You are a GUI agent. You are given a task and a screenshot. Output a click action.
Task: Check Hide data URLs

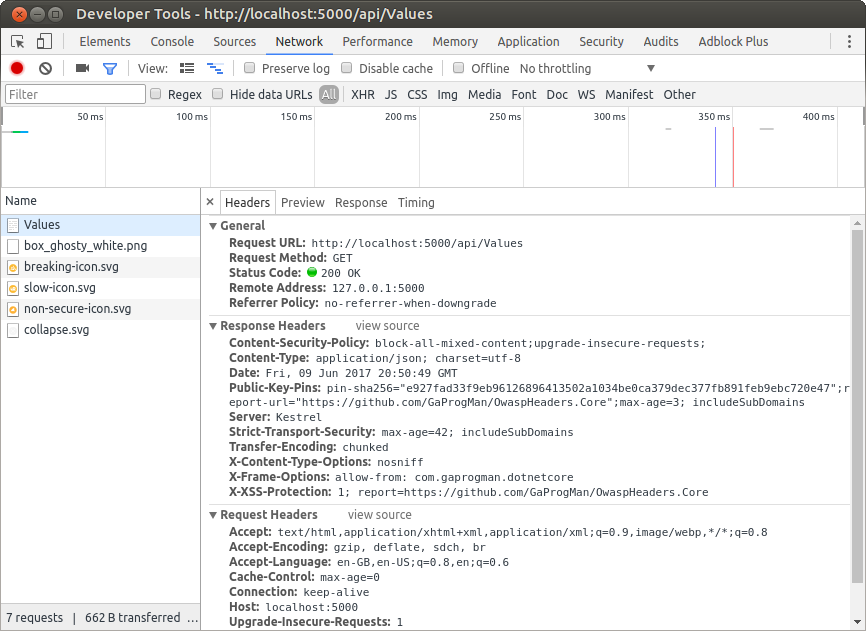pyautogui.click(x=218, y=94)
